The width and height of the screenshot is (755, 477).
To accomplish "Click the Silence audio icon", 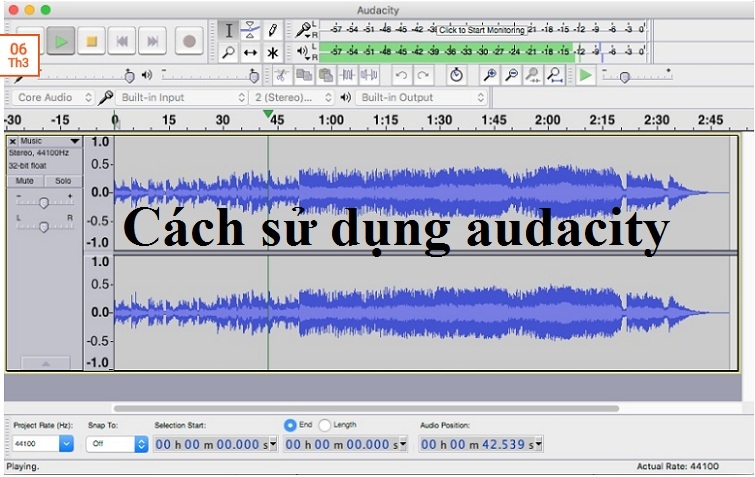I will coord(369,75).
